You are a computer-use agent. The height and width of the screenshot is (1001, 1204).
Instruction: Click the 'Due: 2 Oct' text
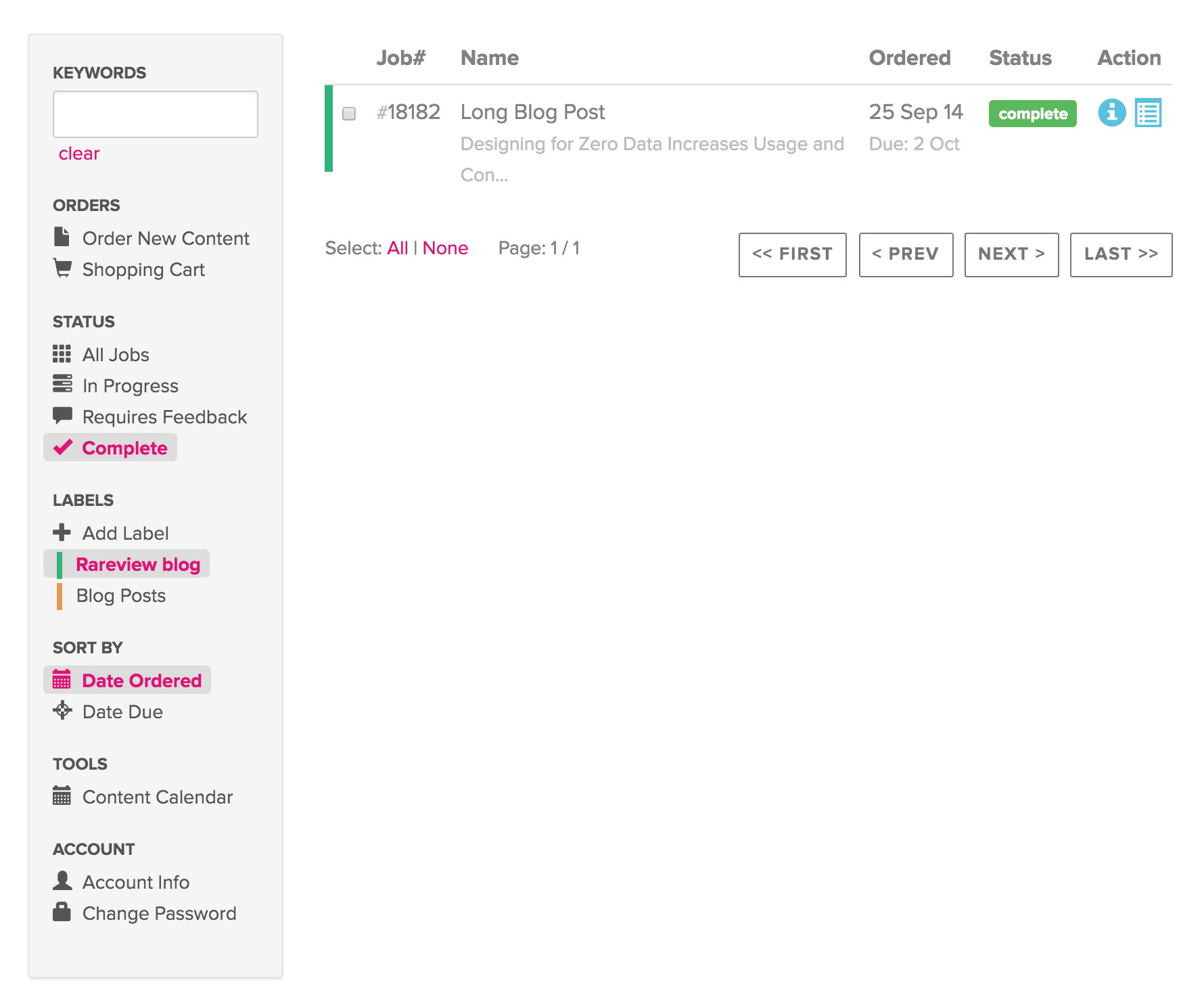point(914,144)
